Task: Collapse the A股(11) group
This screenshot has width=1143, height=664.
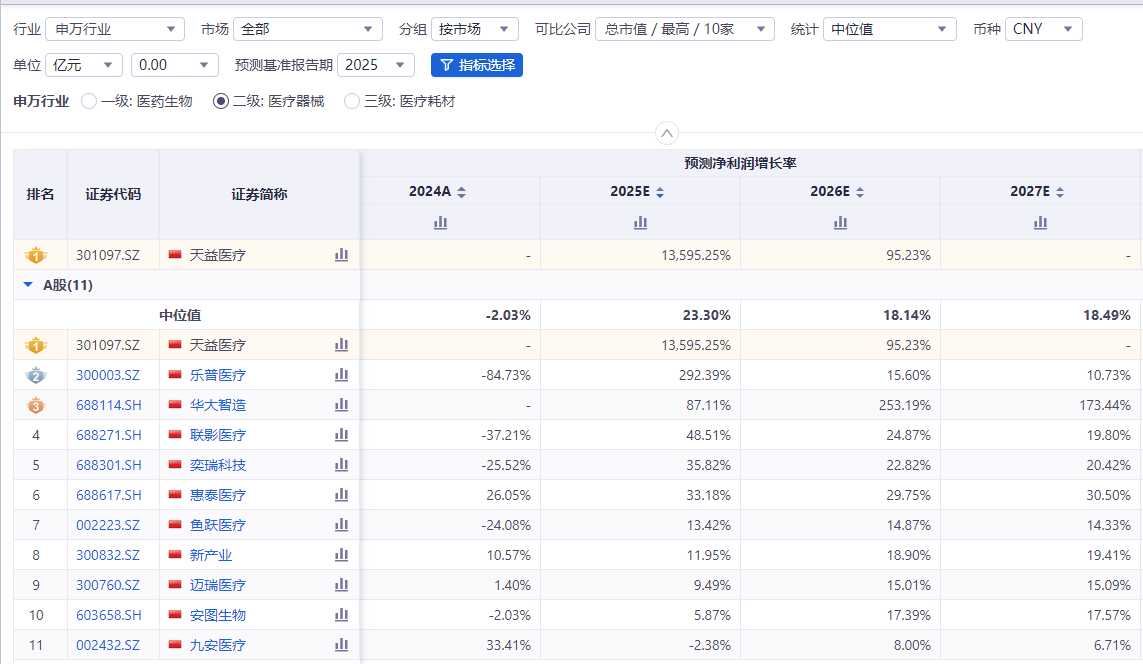Action: (x=28, y=285)
